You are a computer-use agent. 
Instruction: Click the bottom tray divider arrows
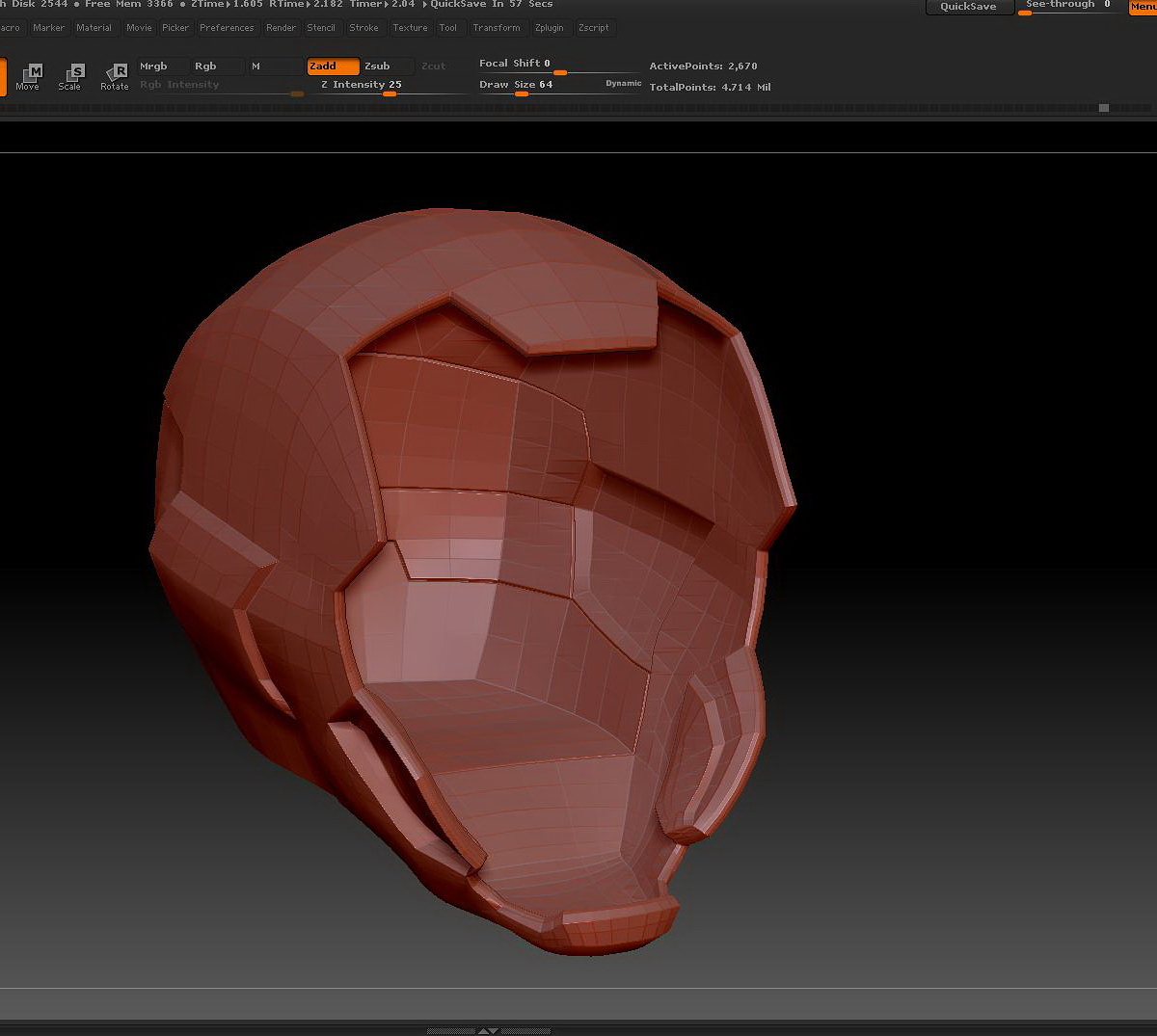tap(487, 1030)
